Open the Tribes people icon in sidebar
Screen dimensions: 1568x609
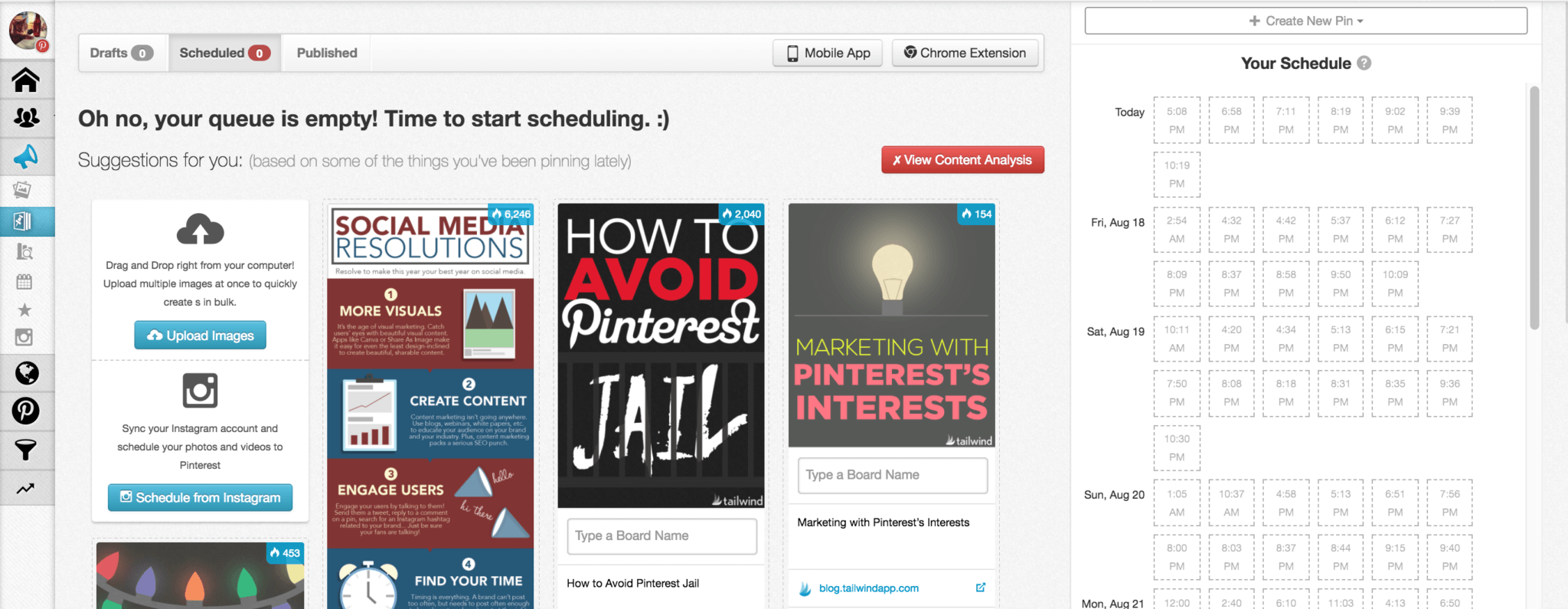coord(26,117)
